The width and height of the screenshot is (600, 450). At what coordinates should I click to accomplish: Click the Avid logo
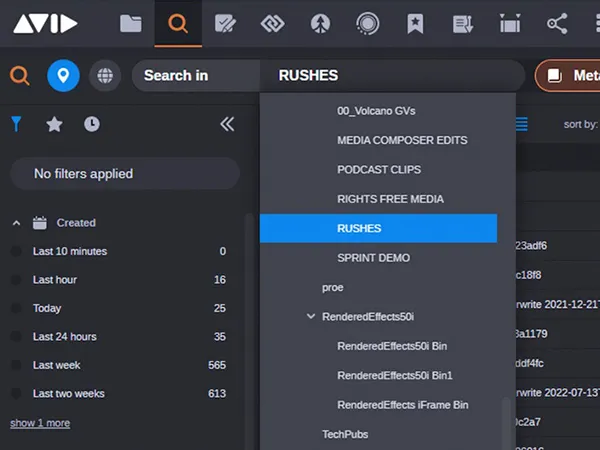[45, 24]
